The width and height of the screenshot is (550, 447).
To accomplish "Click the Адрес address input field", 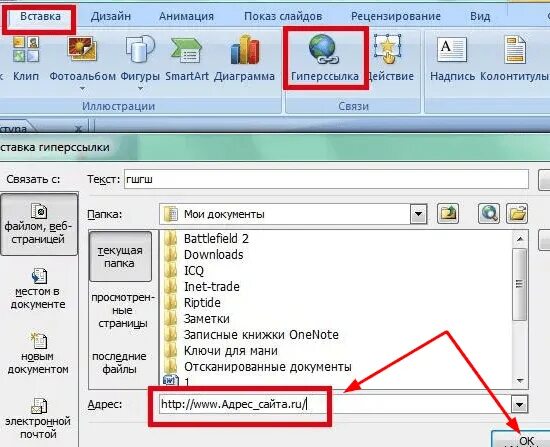I will tap(335, 404).
